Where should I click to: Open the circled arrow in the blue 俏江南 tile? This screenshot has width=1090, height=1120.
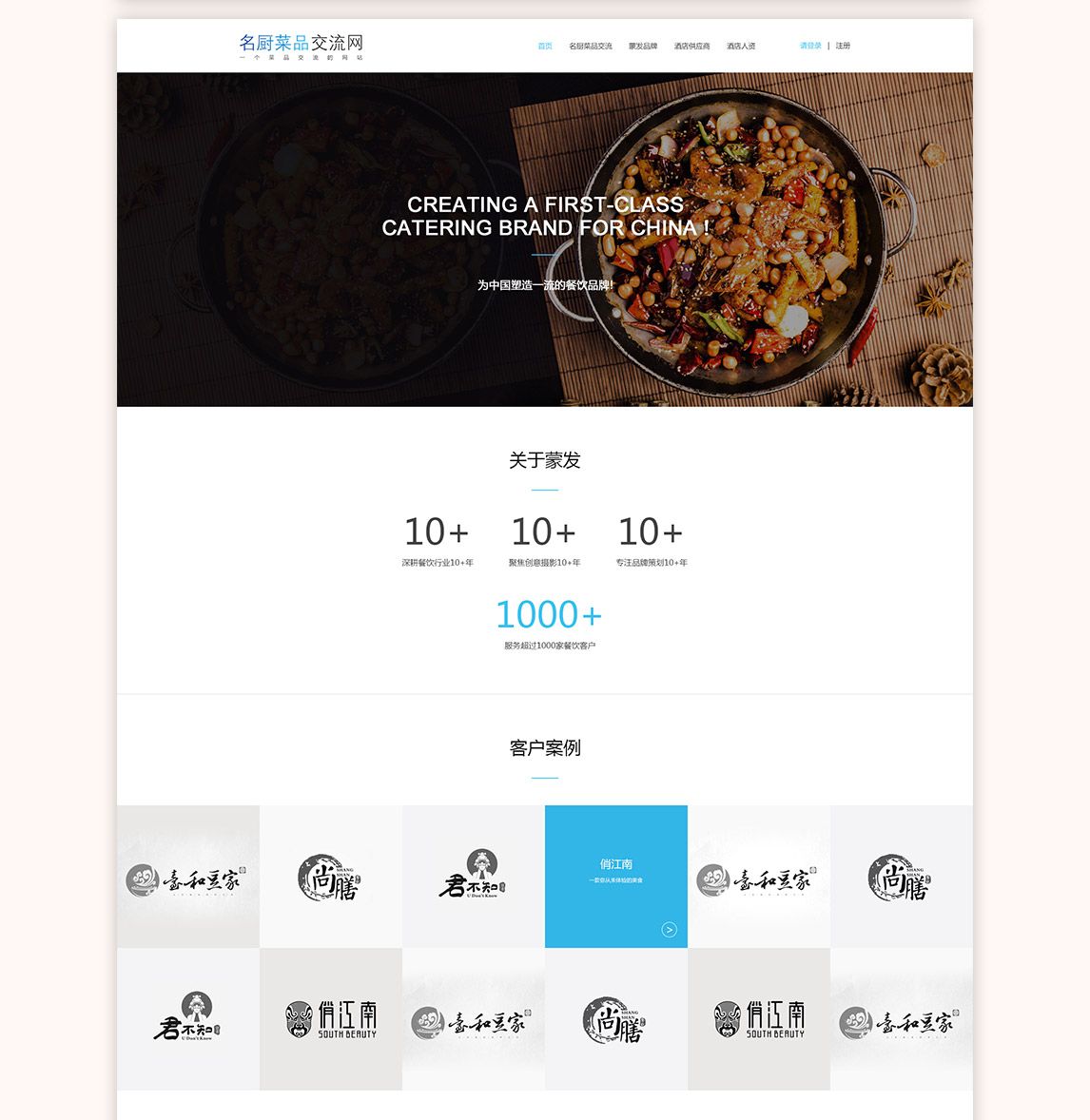click(669, 929)
